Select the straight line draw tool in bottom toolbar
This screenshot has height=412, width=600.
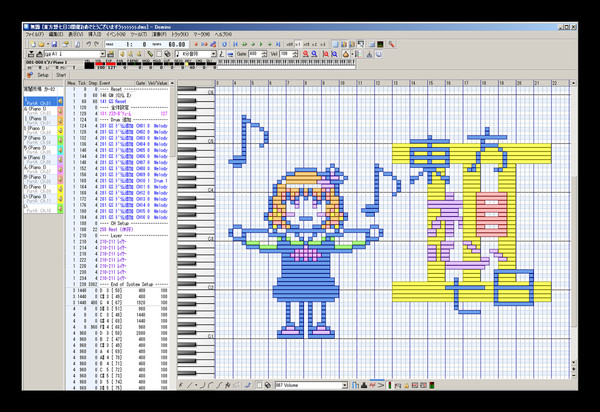tap(189, 385)
